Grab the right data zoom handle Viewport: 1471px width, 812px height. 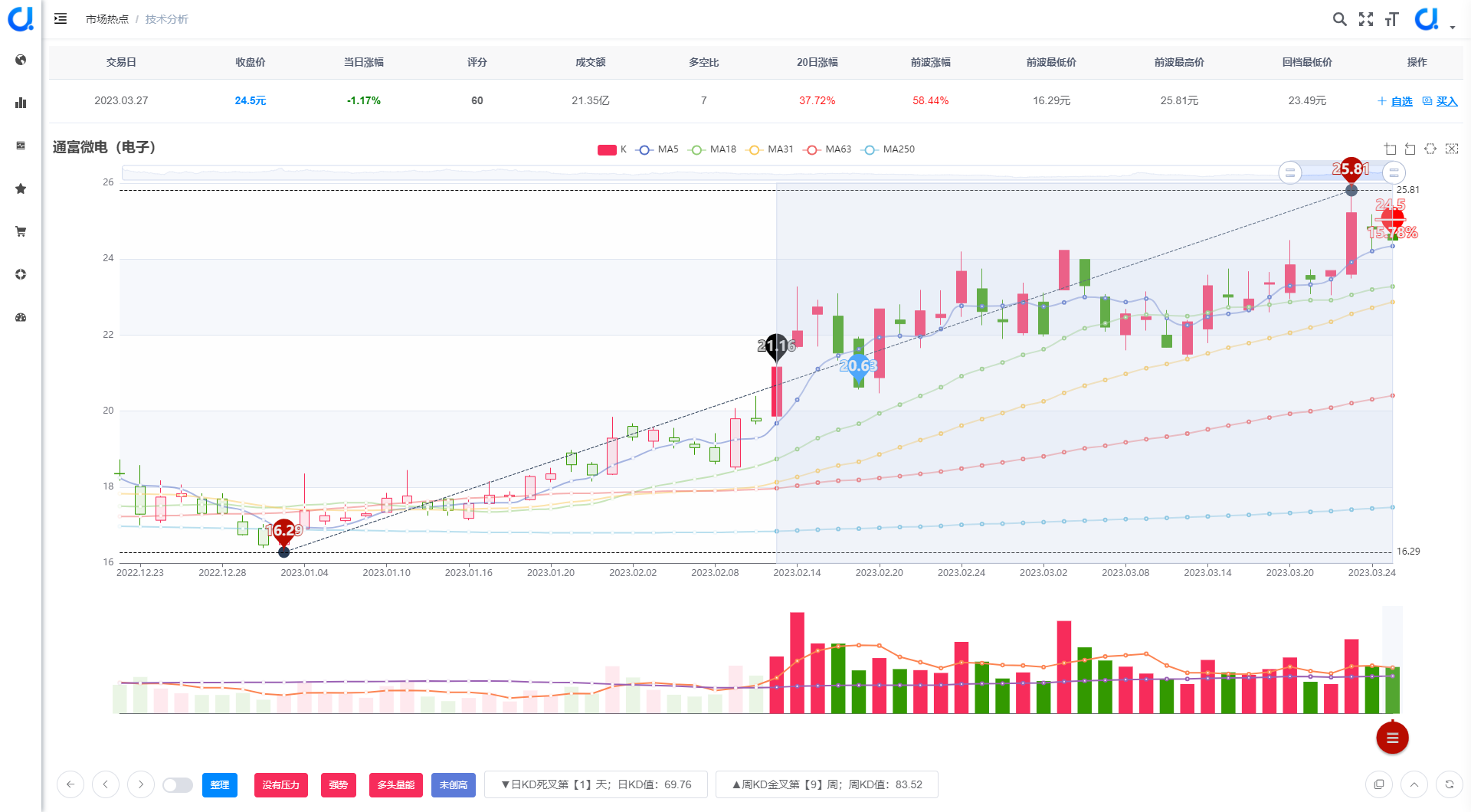coord(1394,172)
